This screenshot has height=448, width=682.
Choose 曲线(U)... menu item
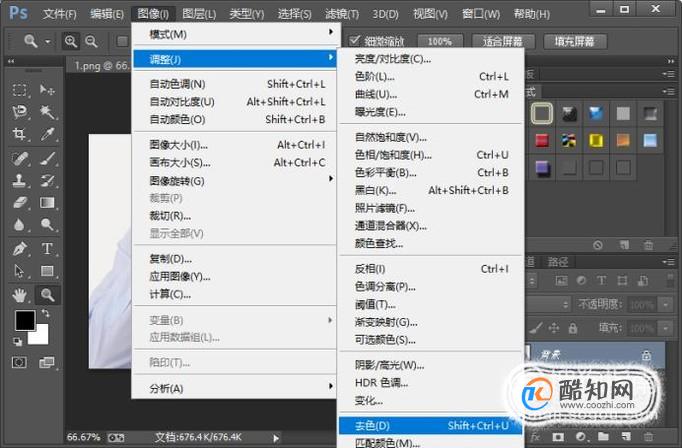tap(431, 94)
